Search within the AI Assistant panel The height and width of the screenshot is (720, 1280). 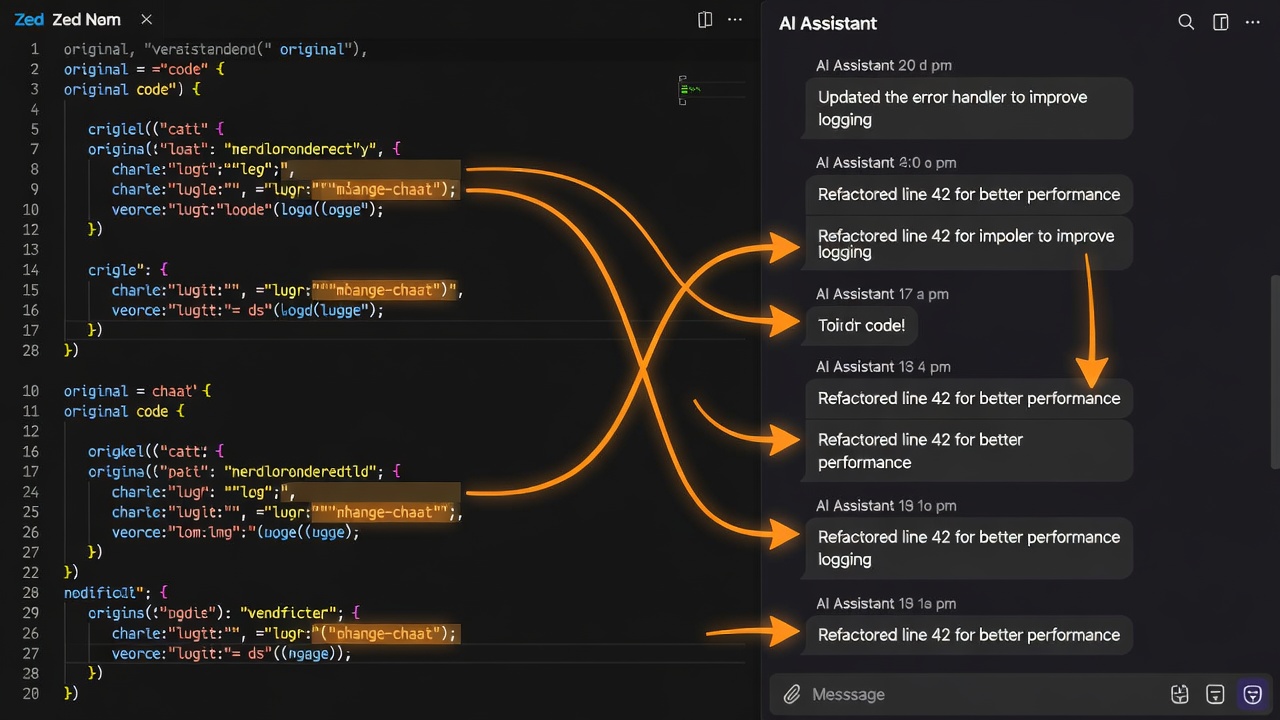[x=1186, y=22]
